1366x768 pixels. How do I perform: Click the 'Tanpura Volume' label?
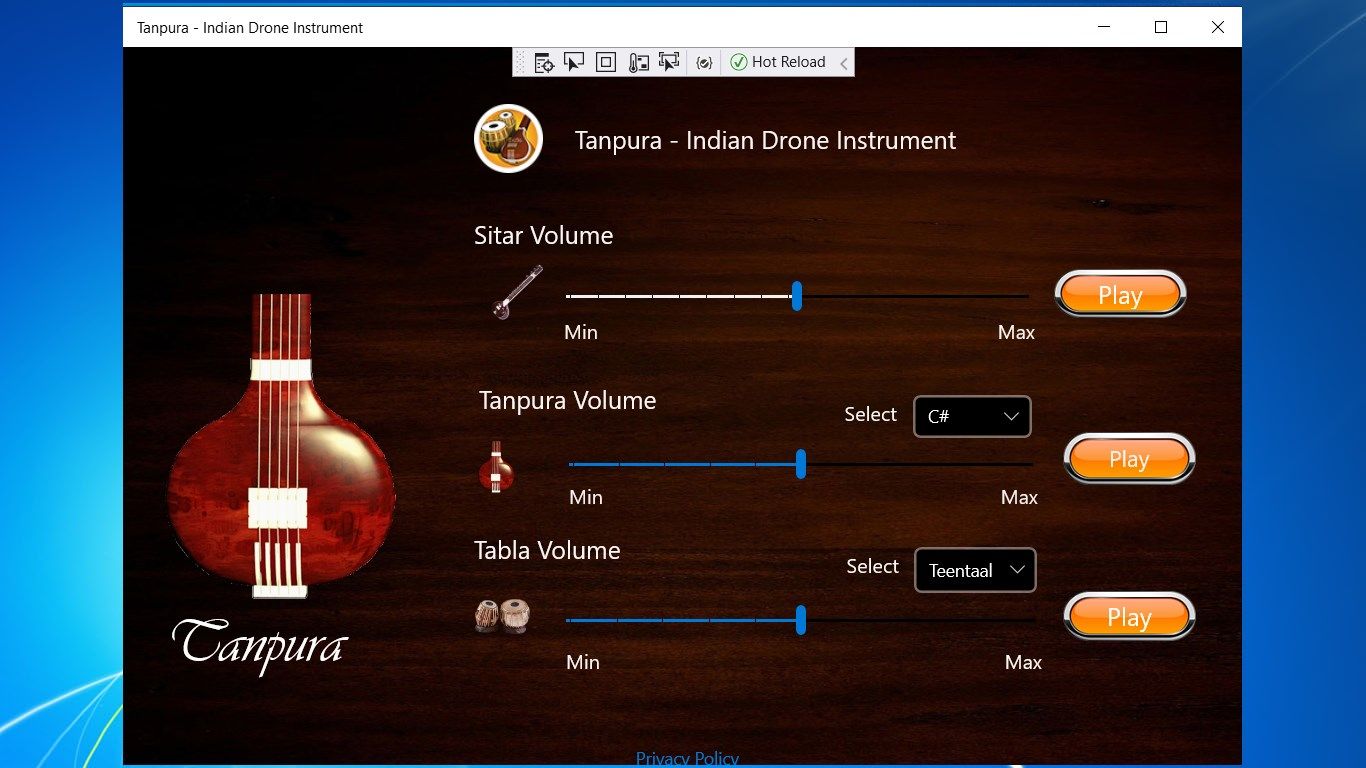point(567,401)
